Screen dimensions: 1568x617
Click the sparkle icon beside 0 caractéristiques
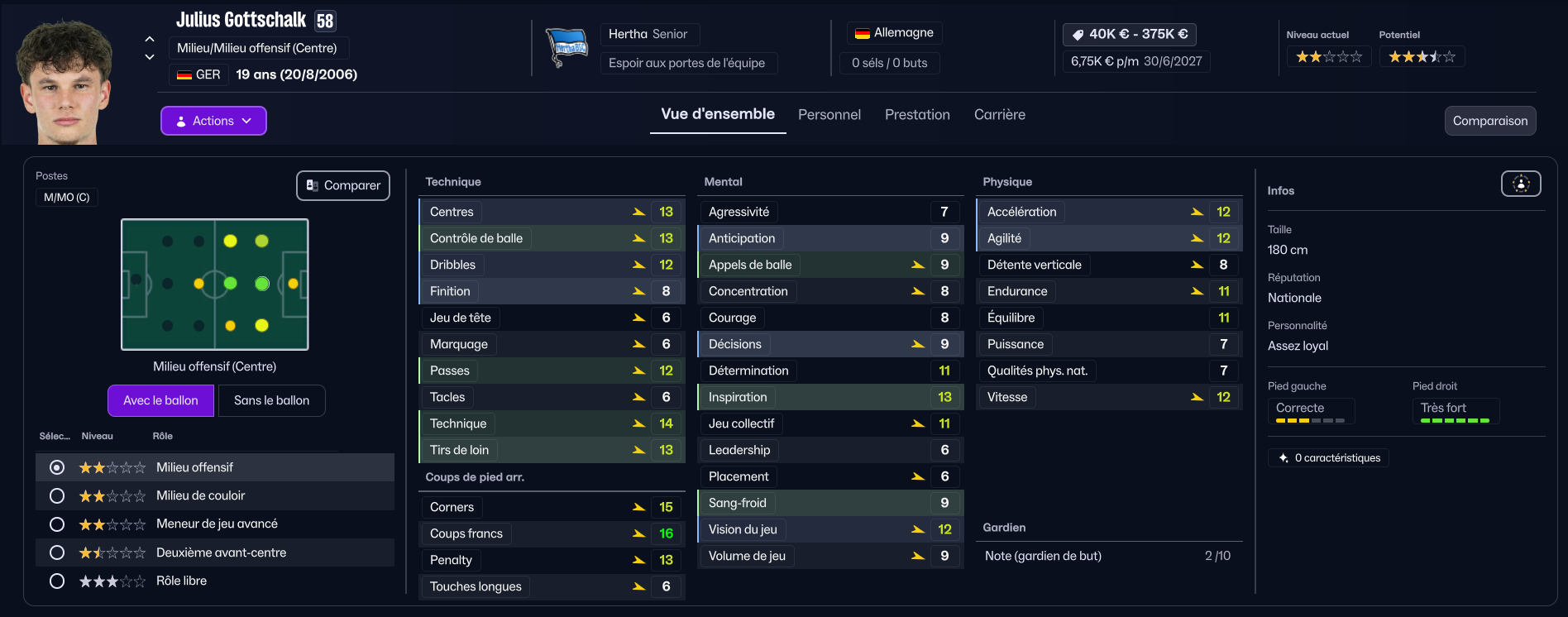(x=1284, y=458)
